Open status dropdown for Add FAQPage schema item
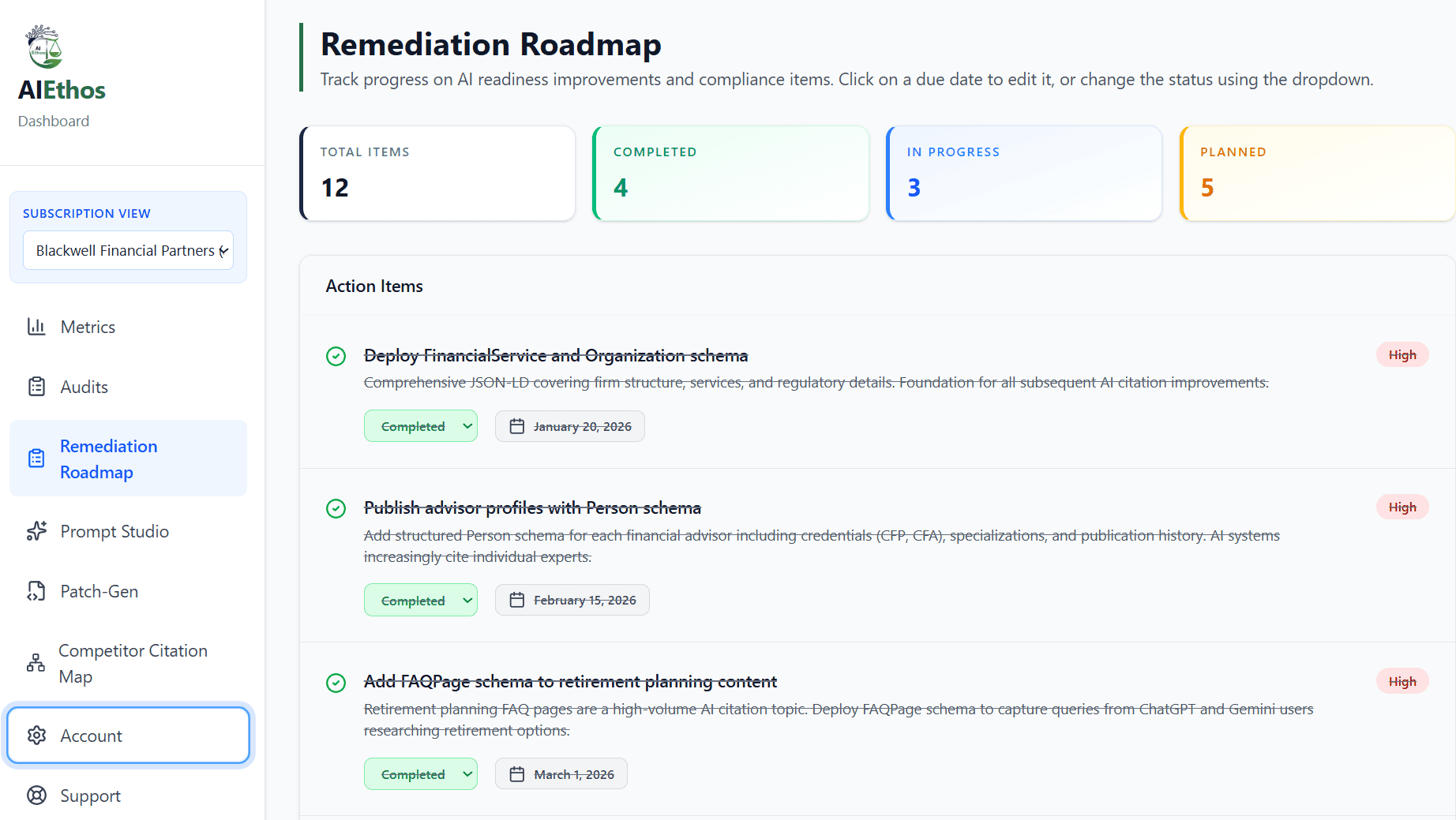The height and width of the screenshot is (820, 1456). coord(421,774)
